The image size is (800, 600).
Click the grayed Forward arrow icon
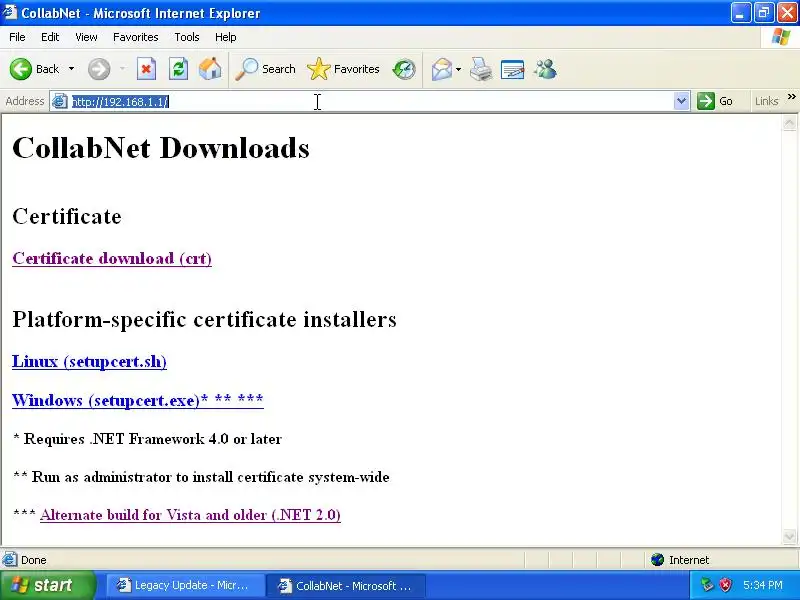[99, 69]
